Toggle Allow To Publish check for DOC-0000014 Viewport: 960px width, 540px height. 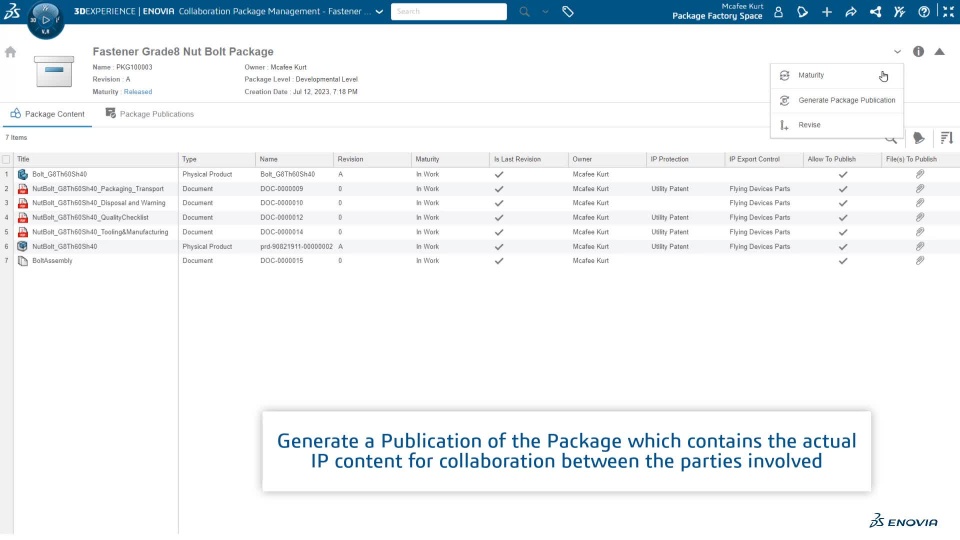pos(843,233)
